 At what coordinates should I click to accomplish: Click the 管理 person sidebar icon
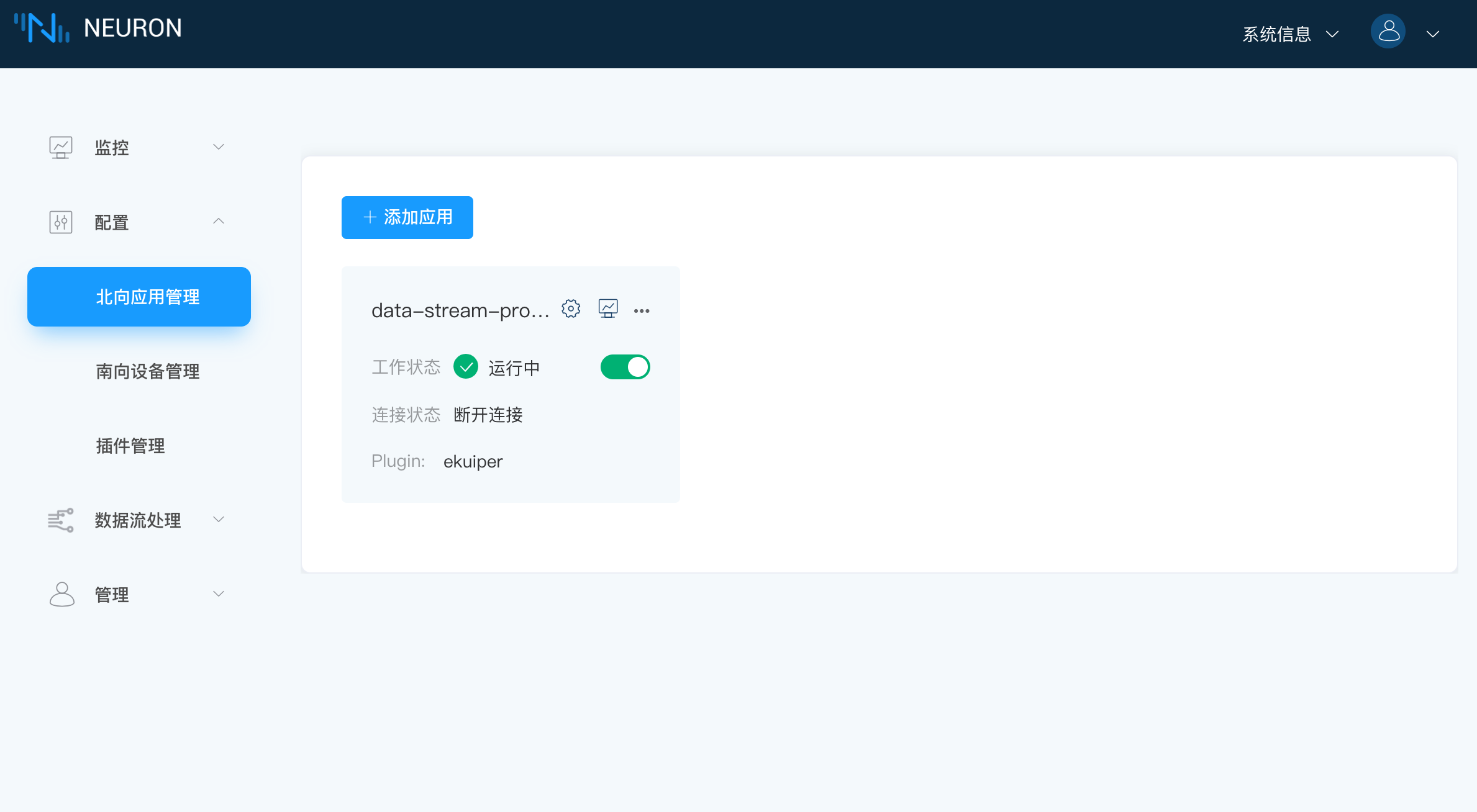[61, 595]
